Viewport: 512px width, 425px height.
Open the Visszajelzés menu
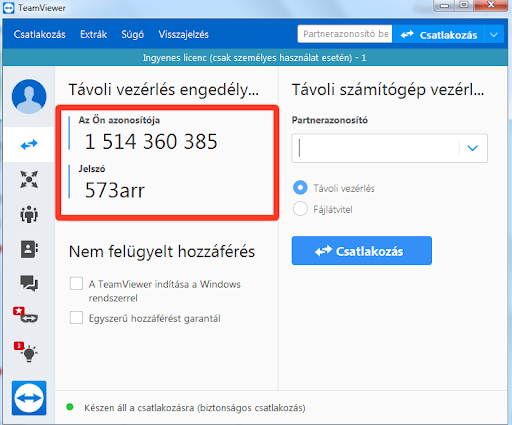pyautogui.click(x=184, y=34)
